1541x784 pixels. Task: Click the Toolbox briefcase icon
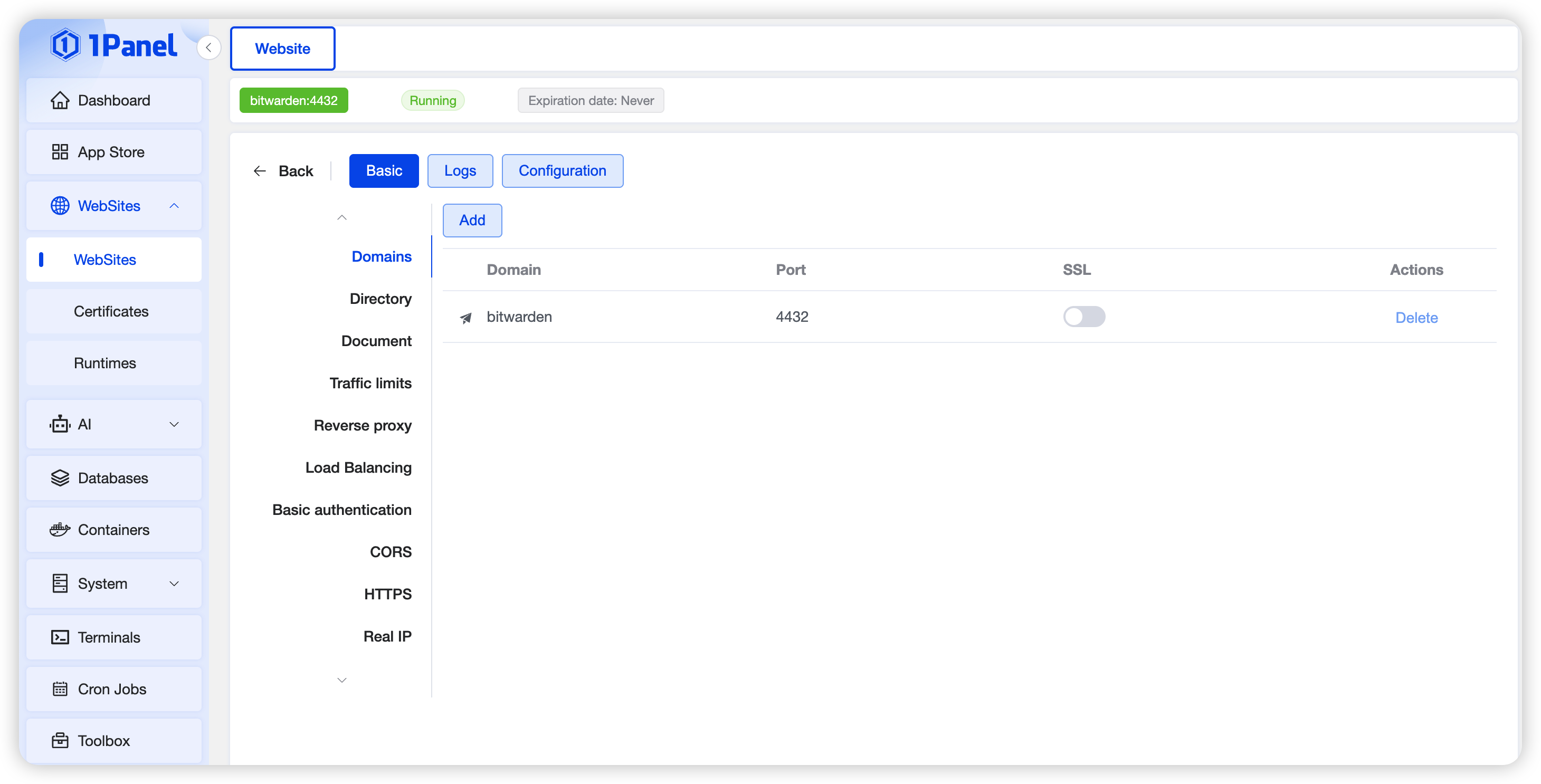click(60, 740)
